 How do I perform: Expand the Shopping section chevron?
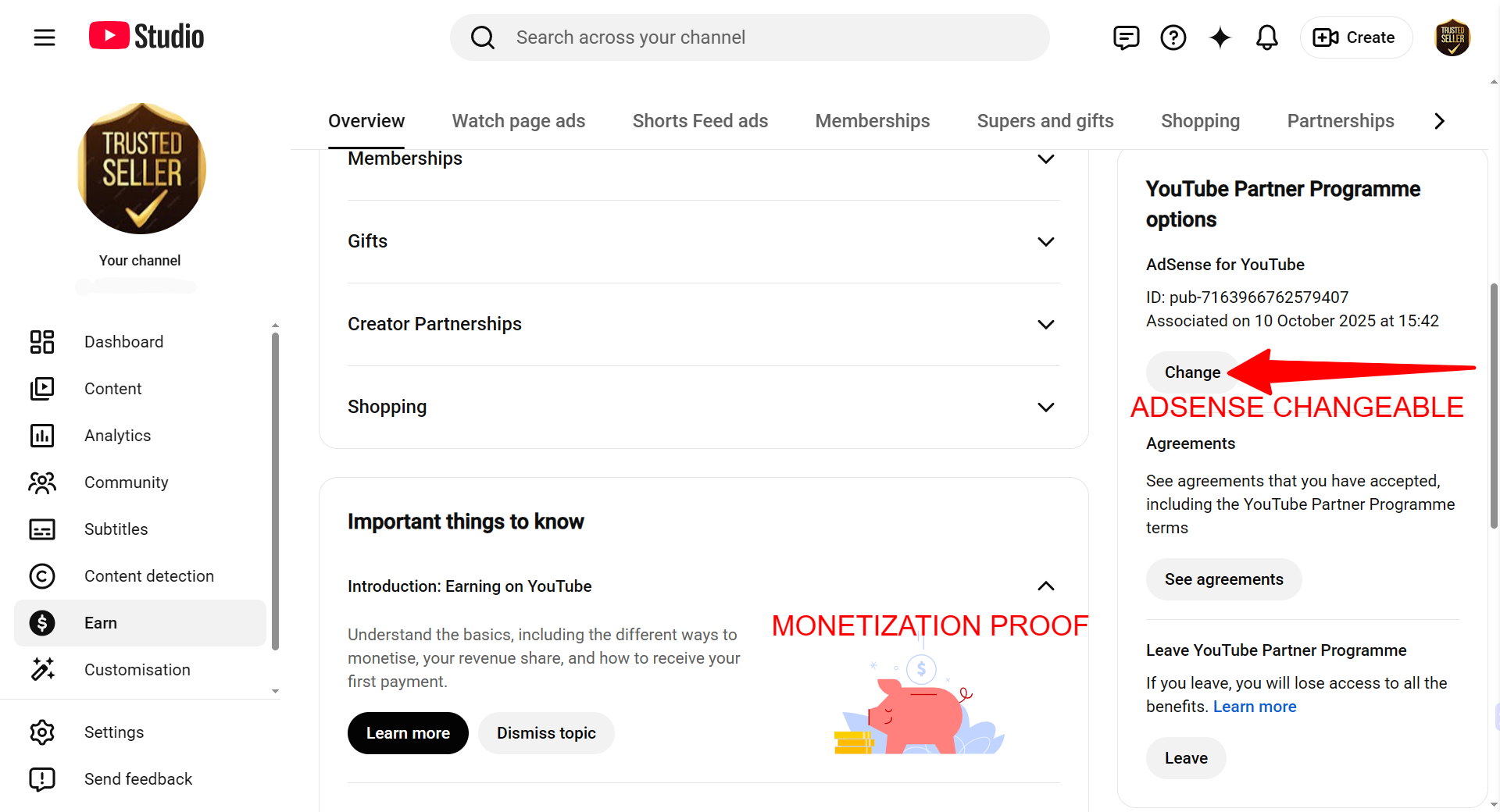point(1046,407)
